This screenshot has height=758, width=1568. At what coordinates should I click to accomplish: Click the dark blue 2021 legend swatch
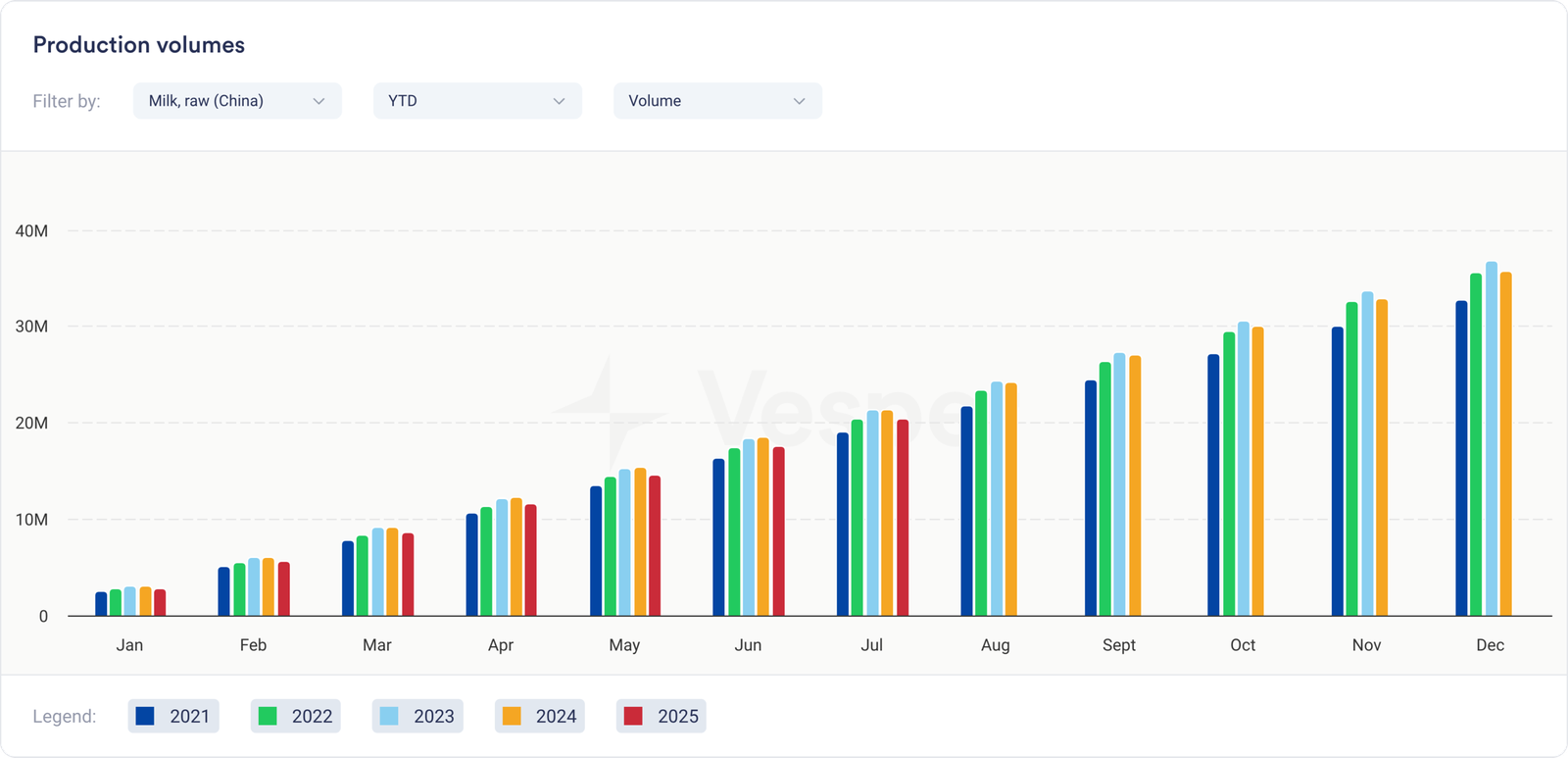tap(145, 716)
